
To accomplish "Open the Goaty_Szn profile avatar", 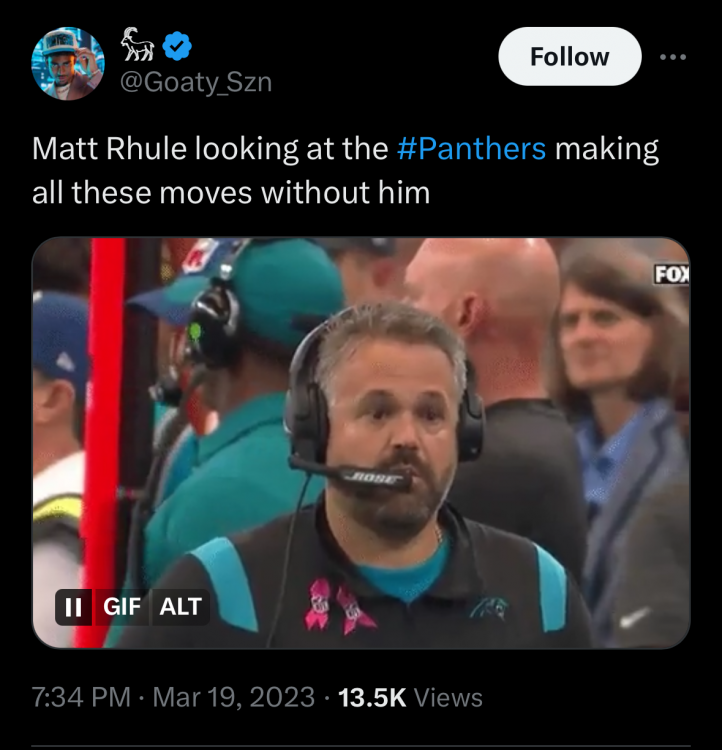I will coord(68,64).
